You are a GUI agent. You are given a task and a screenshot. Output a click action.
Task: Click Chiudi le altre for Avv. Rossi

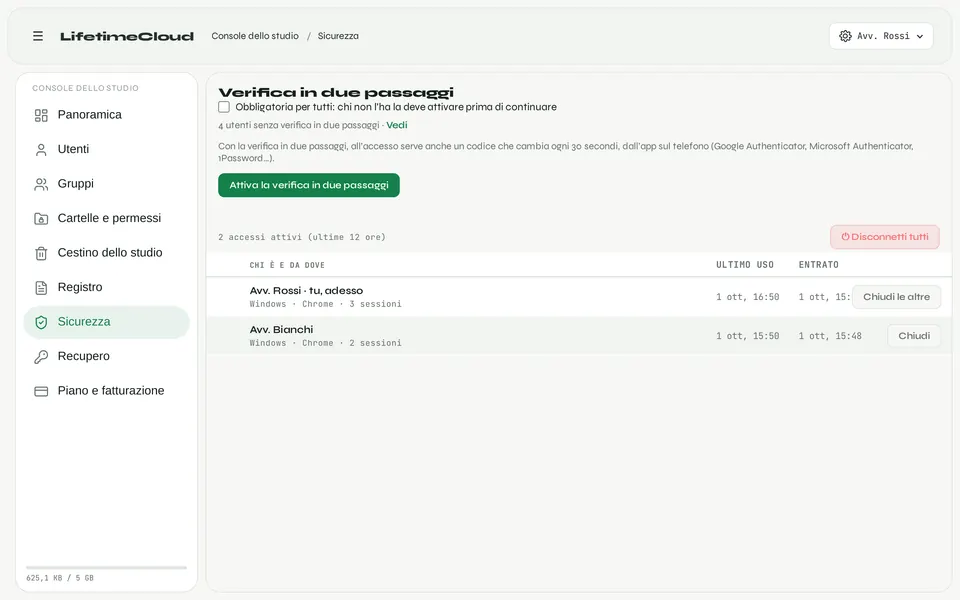pos(896,297)
